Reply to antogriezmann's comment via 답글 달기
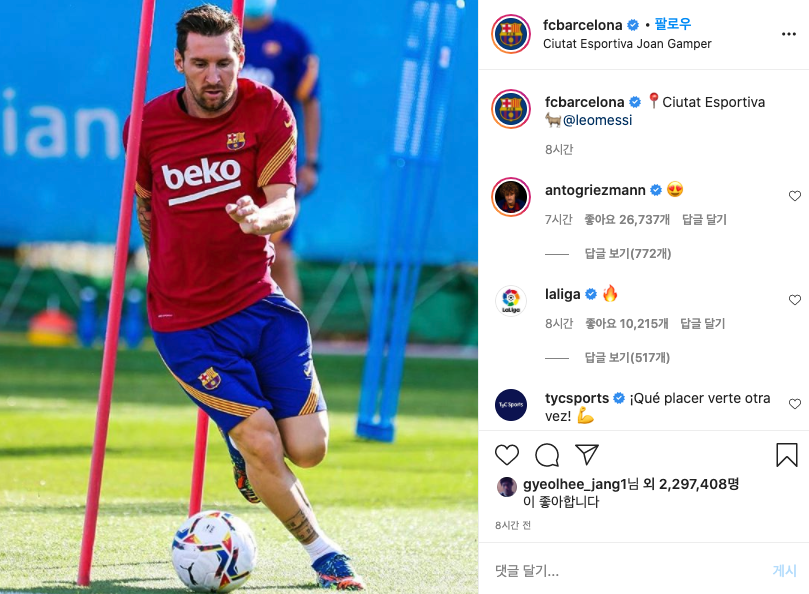 coord(704,219)
